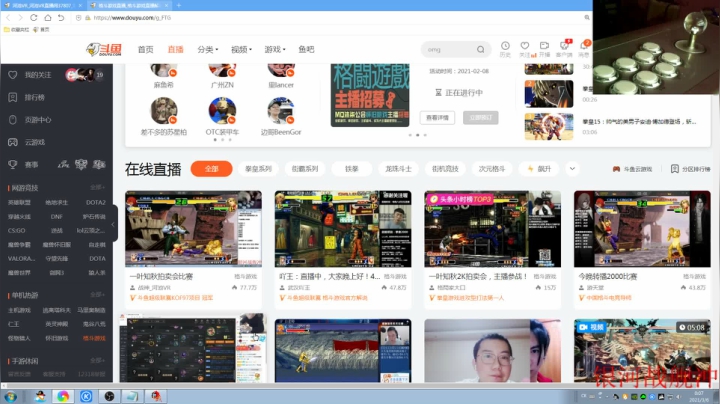
Task: Open the 格鬥遊戲 主播招募 banner
Action: (370, 95)
